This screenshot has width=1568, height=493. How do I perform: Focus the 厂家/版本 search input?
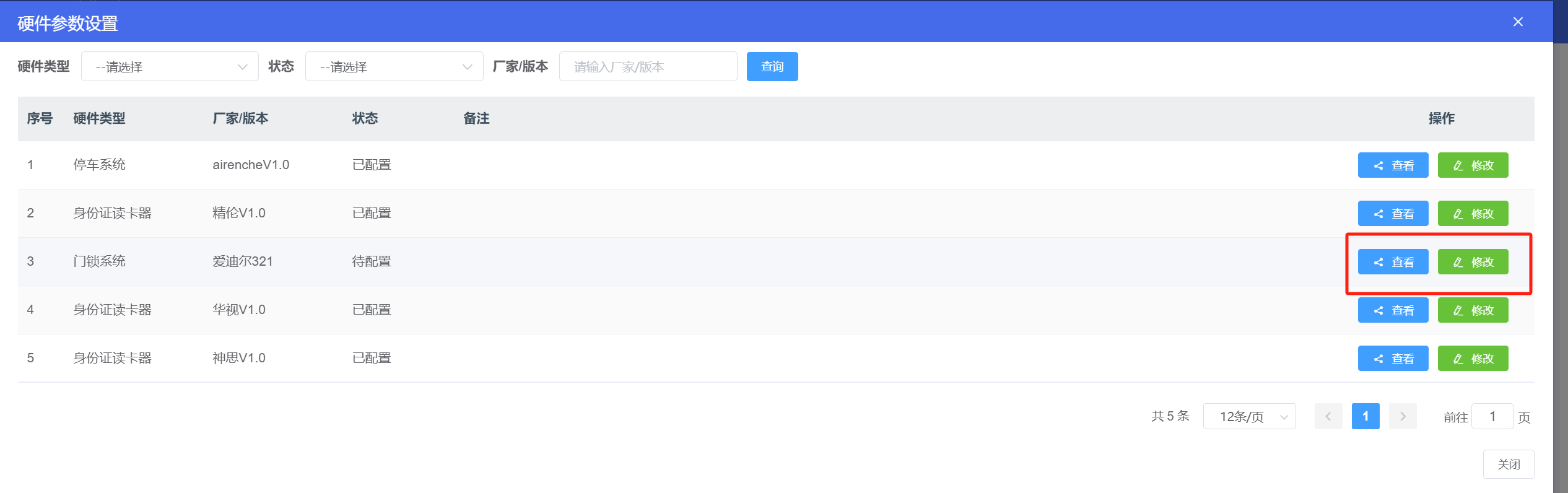[x=648, y=66]
